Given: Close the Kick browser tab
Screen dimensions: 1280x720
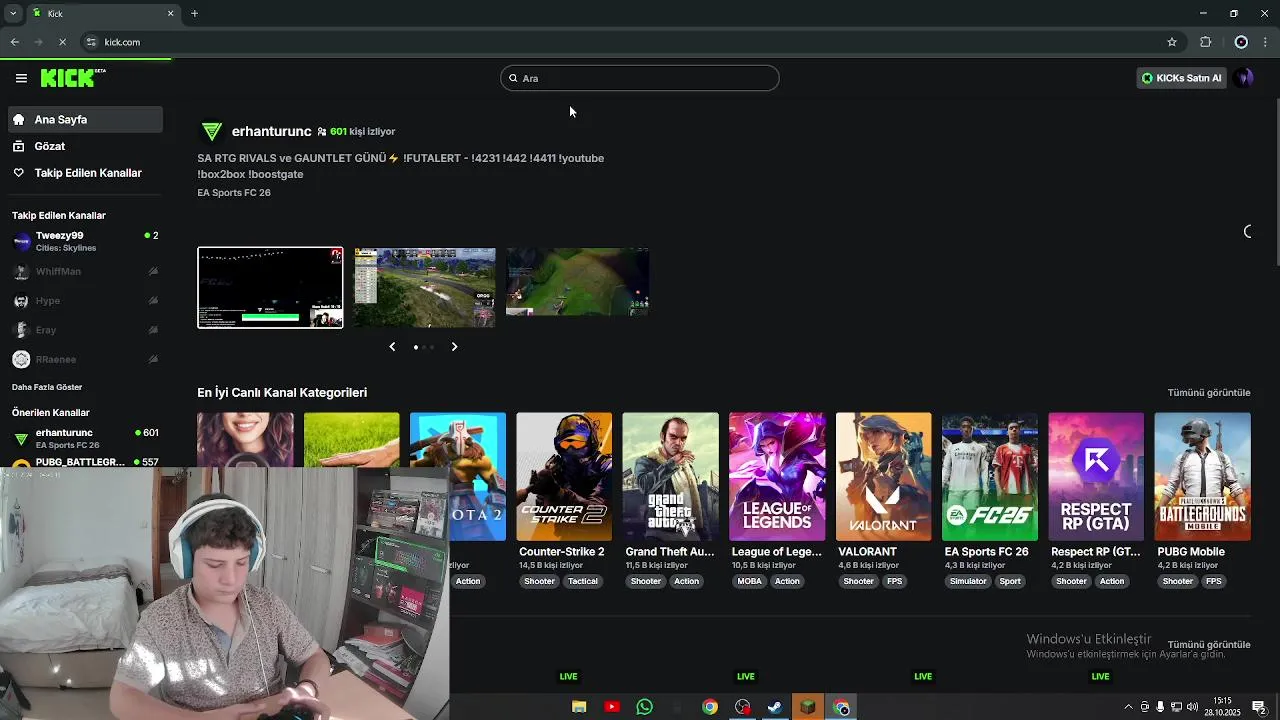Looking at the screenshot, I should [170, 13].
